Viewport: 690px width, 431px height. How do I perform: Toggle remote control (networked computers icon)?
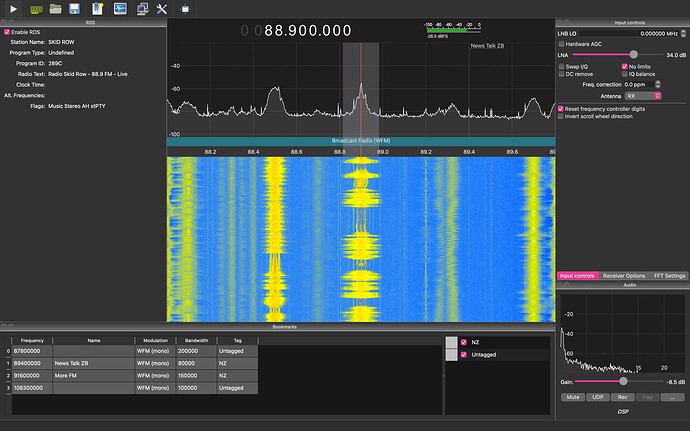(142, 9)
